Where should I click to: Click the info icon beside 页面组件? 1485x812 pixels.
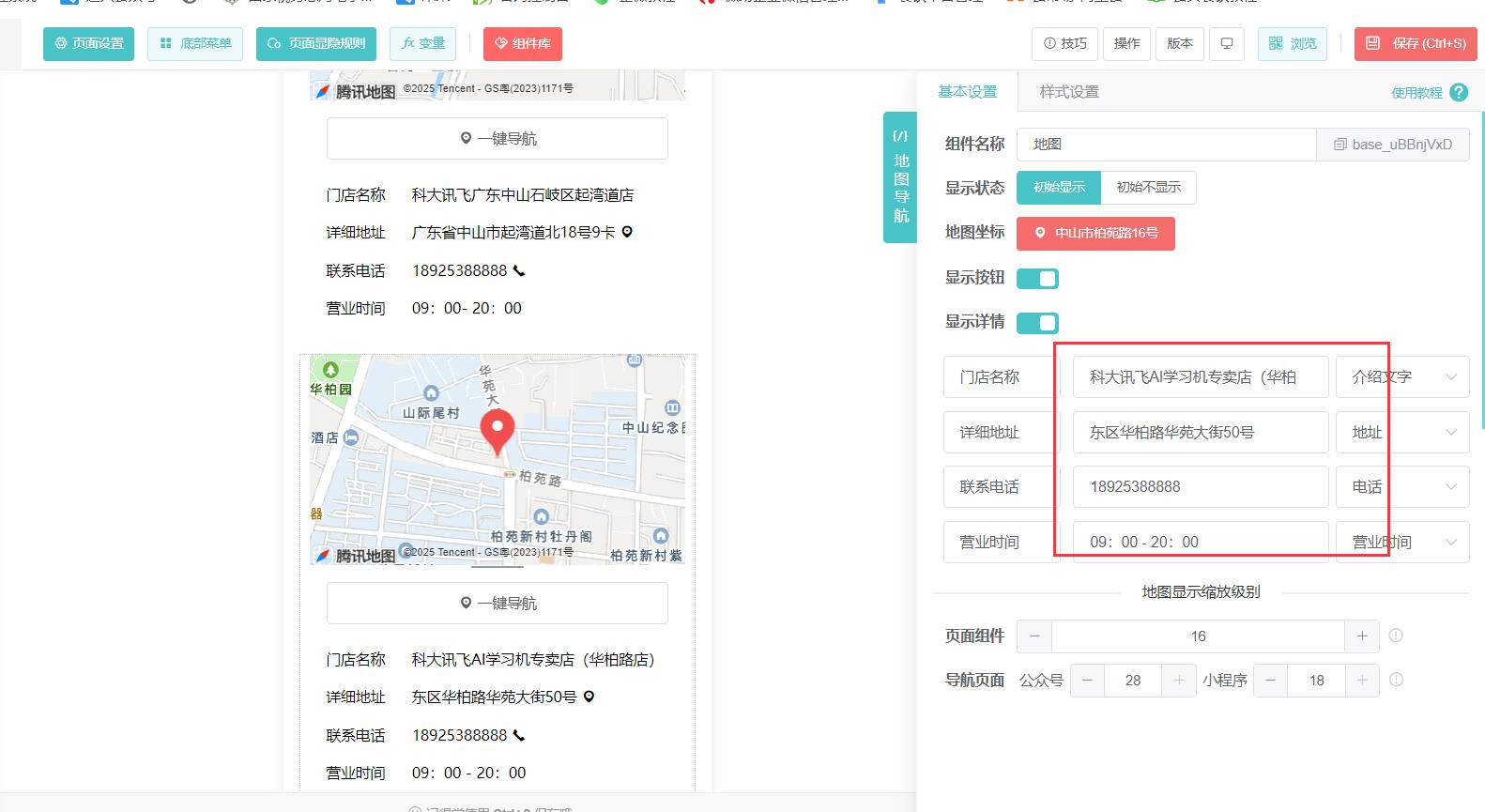pyautogui.click(x=1396, y=636)
